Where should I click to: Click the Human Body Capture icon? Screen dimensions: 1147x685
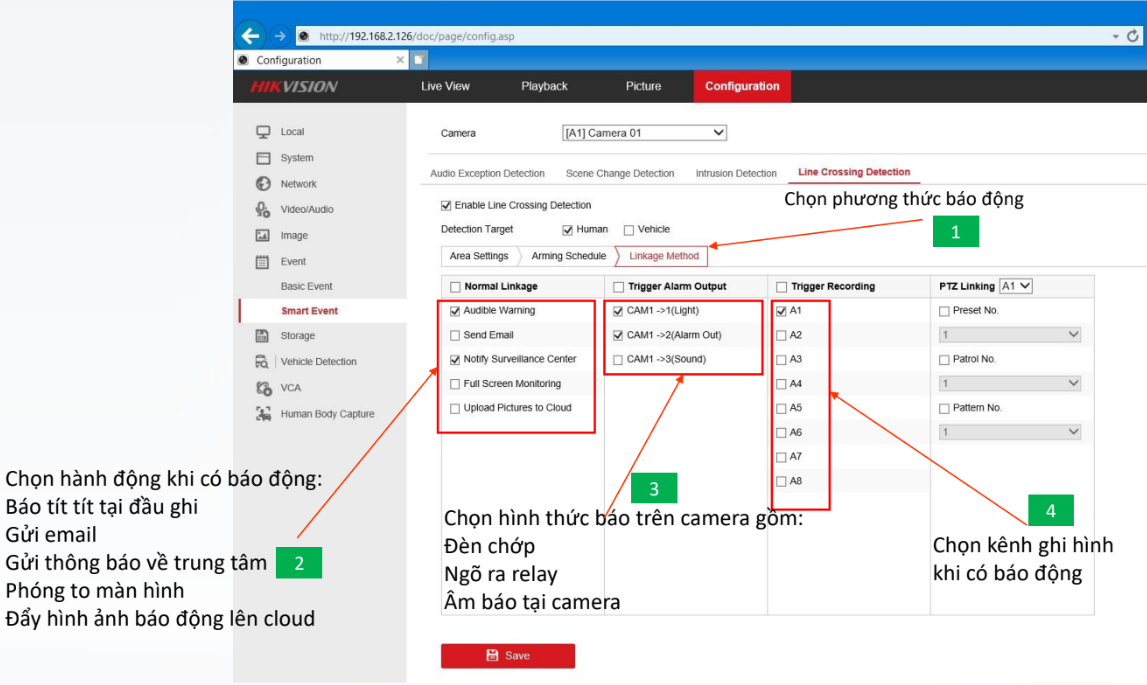click(263, 414)
